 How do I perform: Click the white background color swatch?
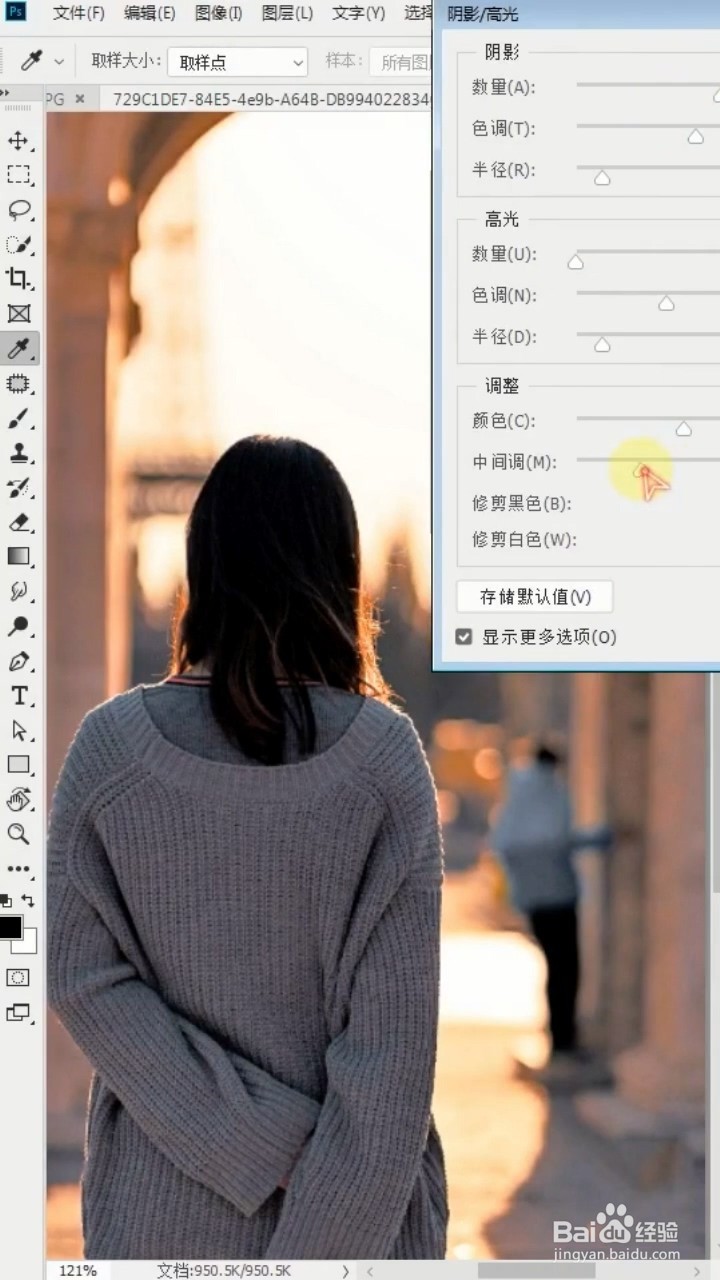[x=30, y=942]
